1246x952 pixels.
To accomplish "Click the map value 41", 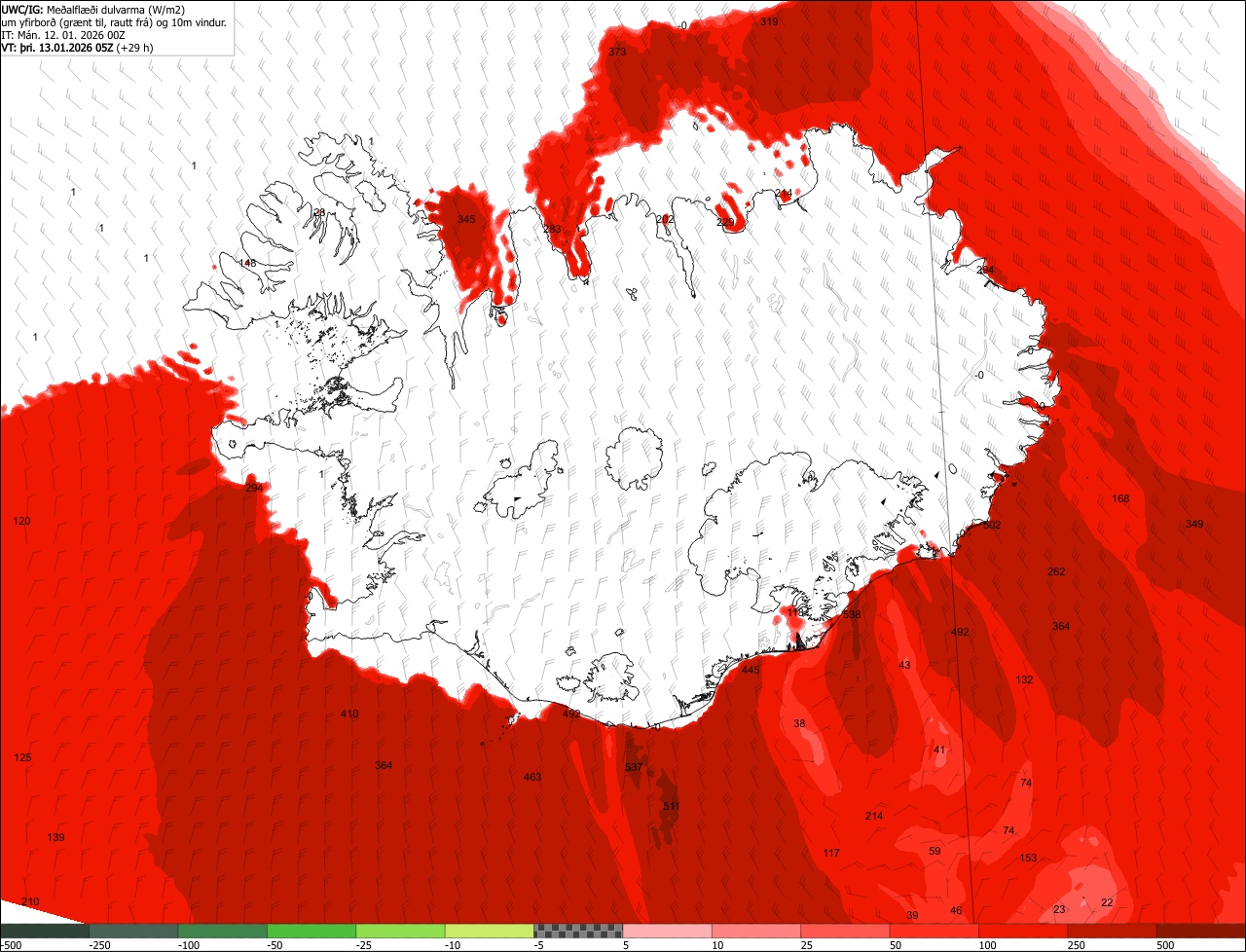I will [x=939, y=750].
